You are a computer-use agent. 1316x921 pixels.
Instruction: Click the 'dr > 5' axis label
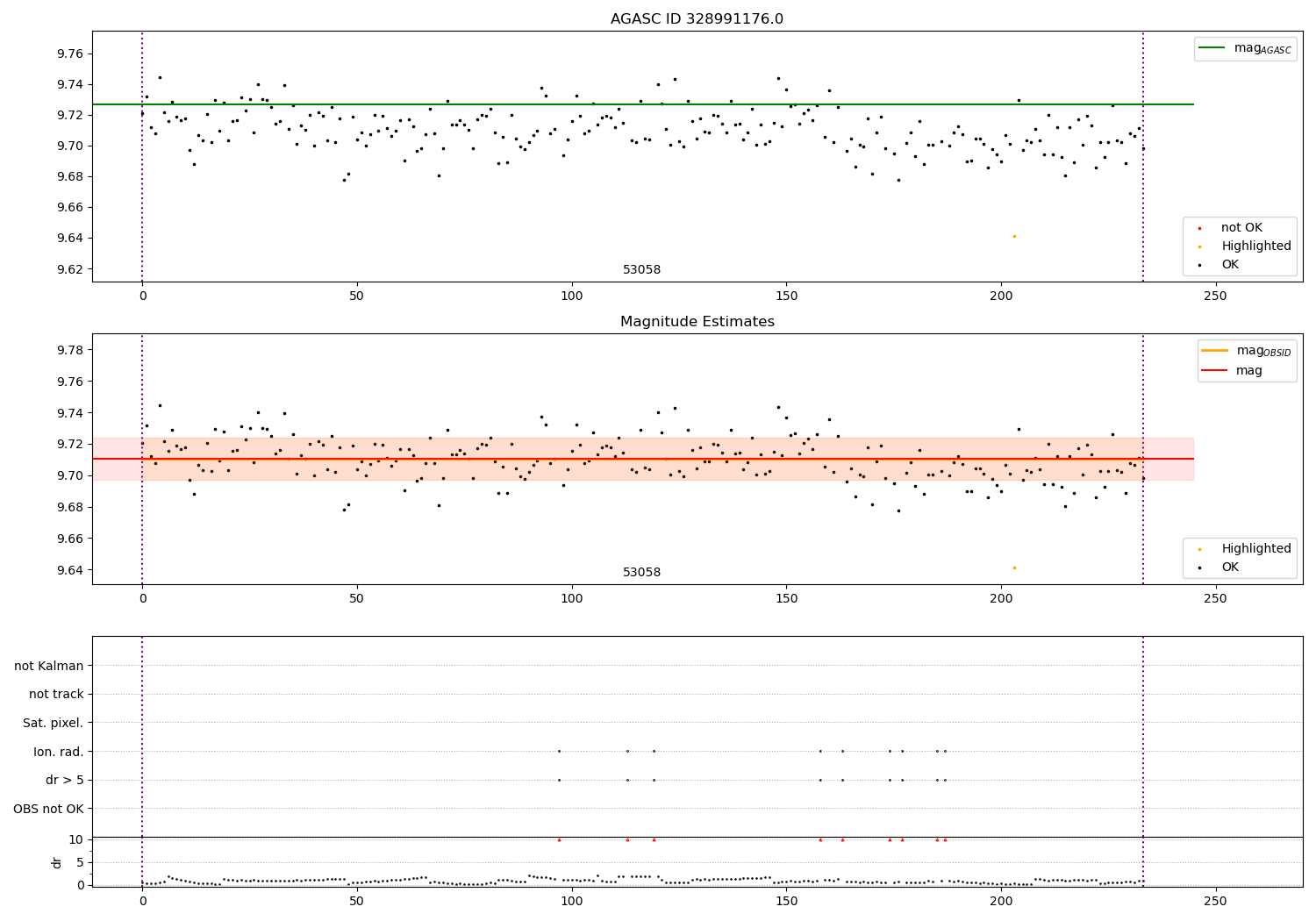pos(65,780)
